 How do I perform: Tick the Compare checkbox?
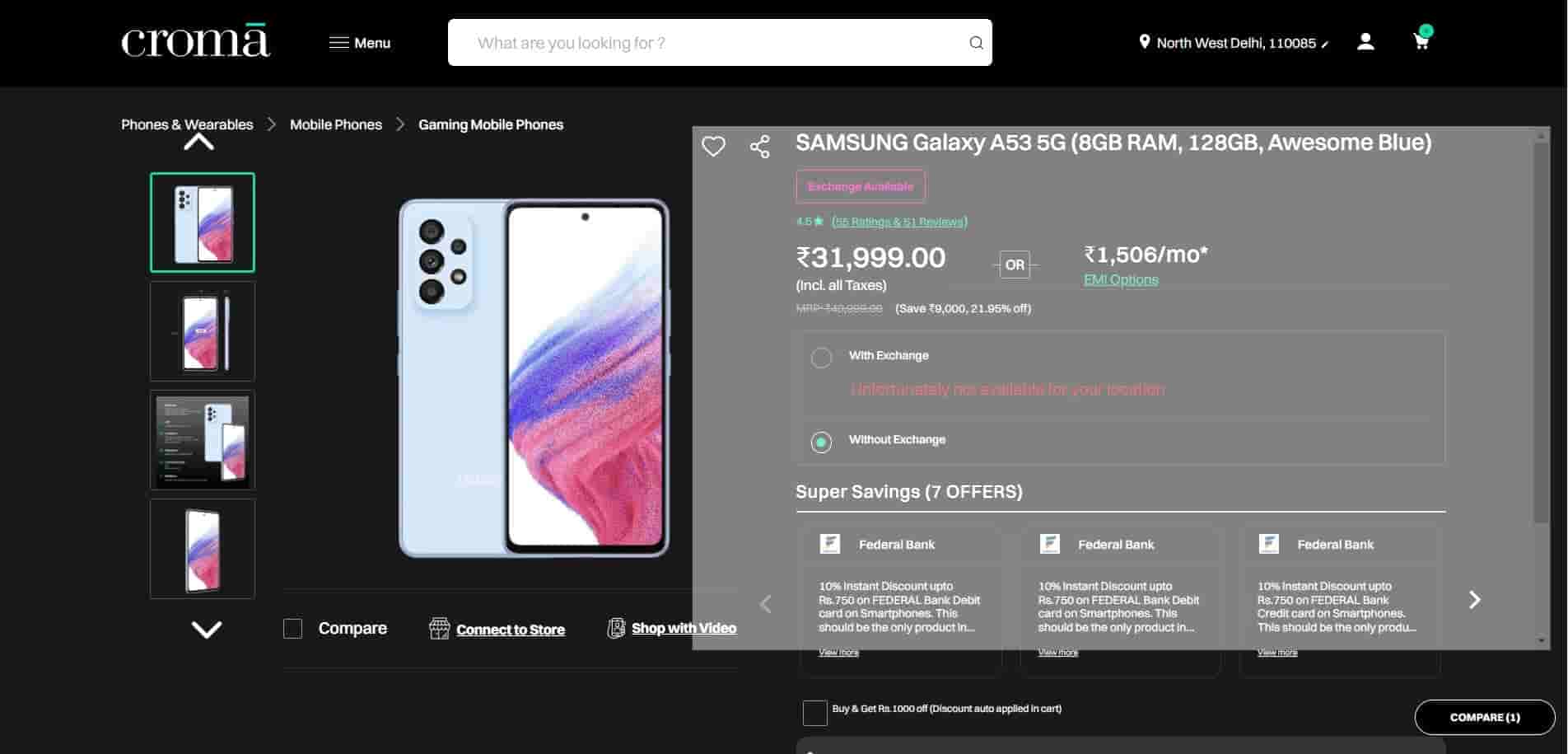tap(293, 629)
